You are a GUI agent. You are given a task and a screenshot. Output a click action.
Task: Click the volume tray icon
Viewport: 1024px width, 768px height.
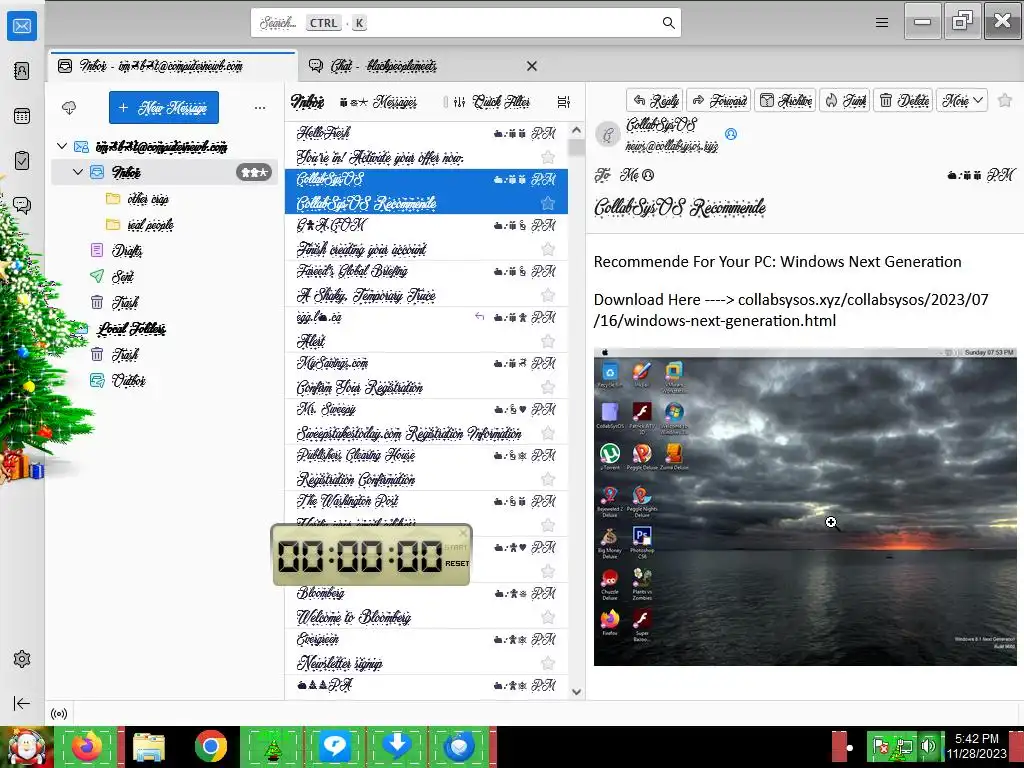[928, 745]
